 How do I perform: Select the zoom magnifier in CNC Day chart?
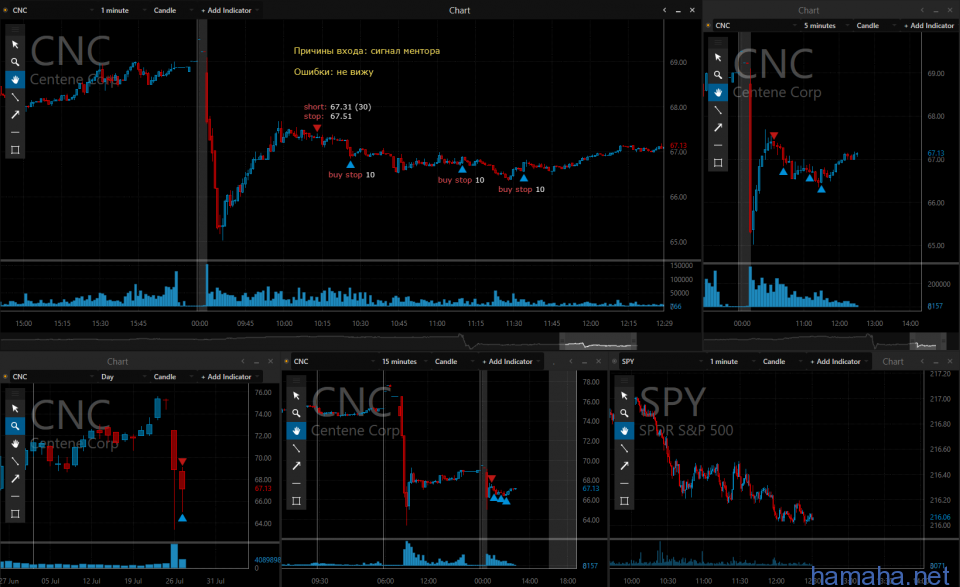(x=15, y=426)
